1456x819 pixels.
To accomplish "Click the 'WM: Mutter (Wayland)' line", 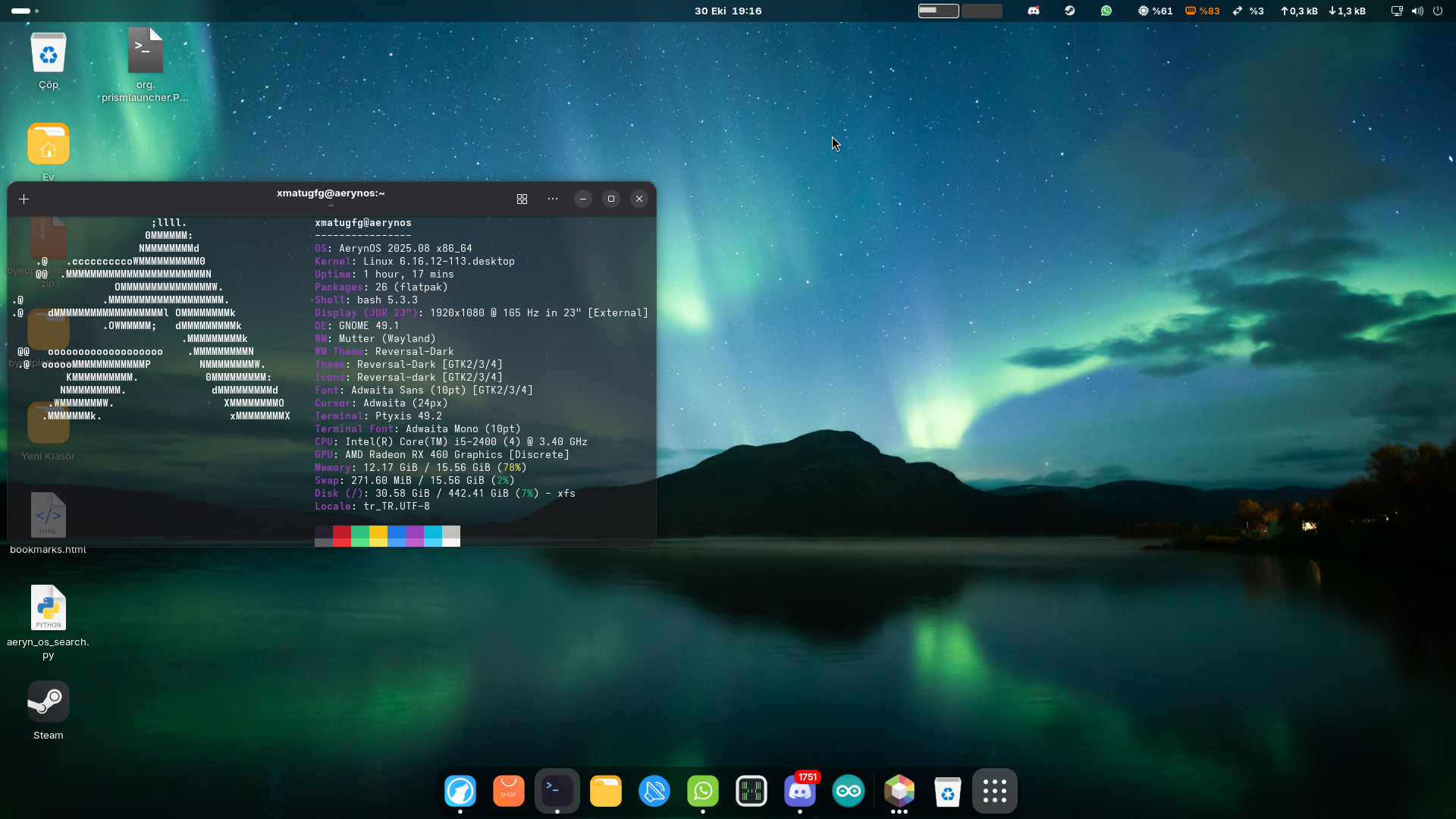I will click(x=375, y=339).
